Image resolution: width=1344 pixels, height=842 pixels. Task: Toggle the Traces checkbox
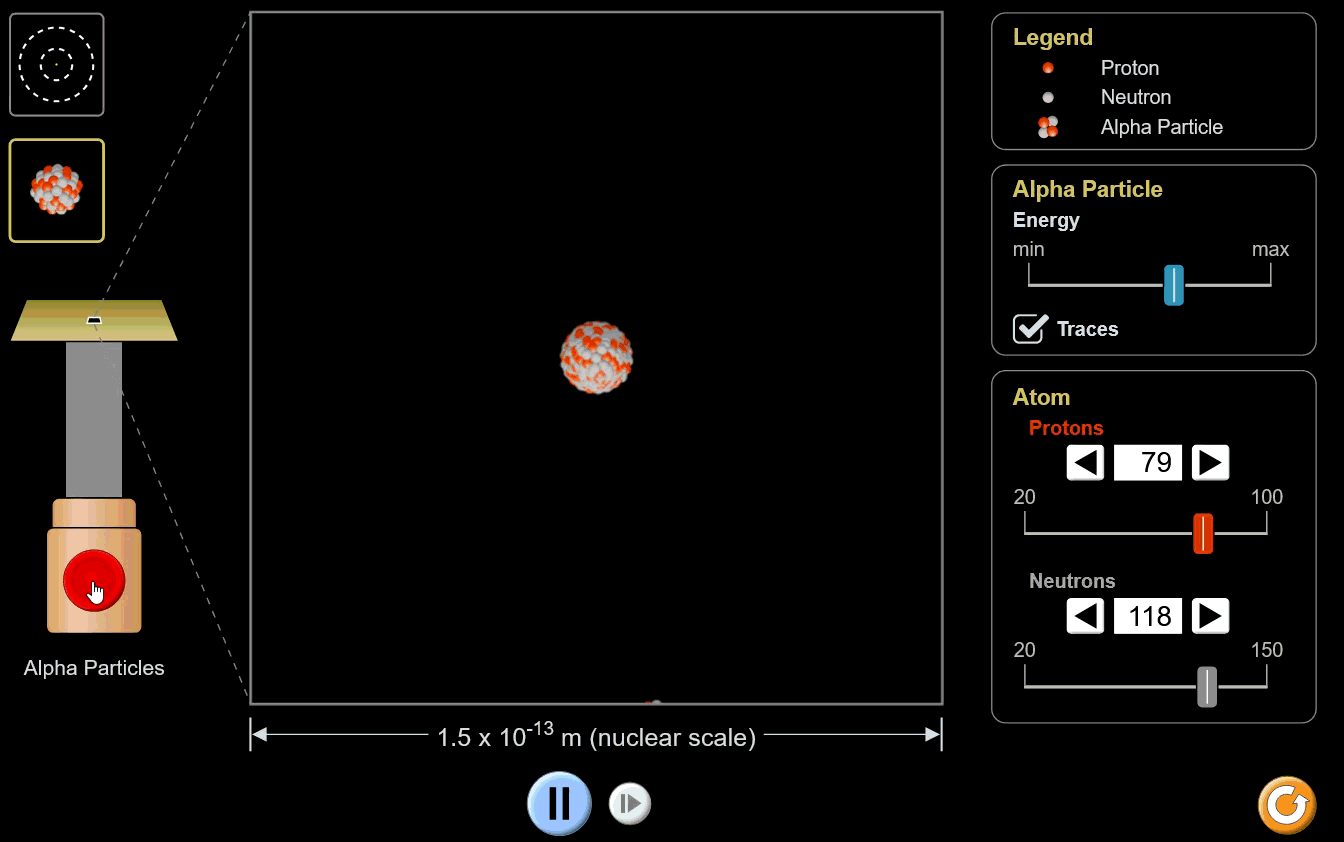click(1029, 329)
